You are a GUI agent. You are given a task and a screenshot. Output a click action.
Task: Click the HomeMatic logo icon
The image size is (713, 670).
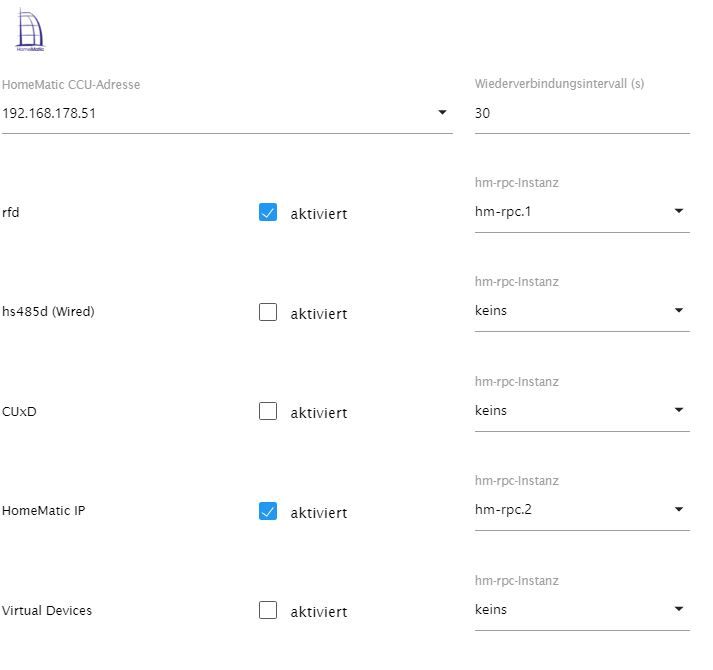tap(30, 30)
